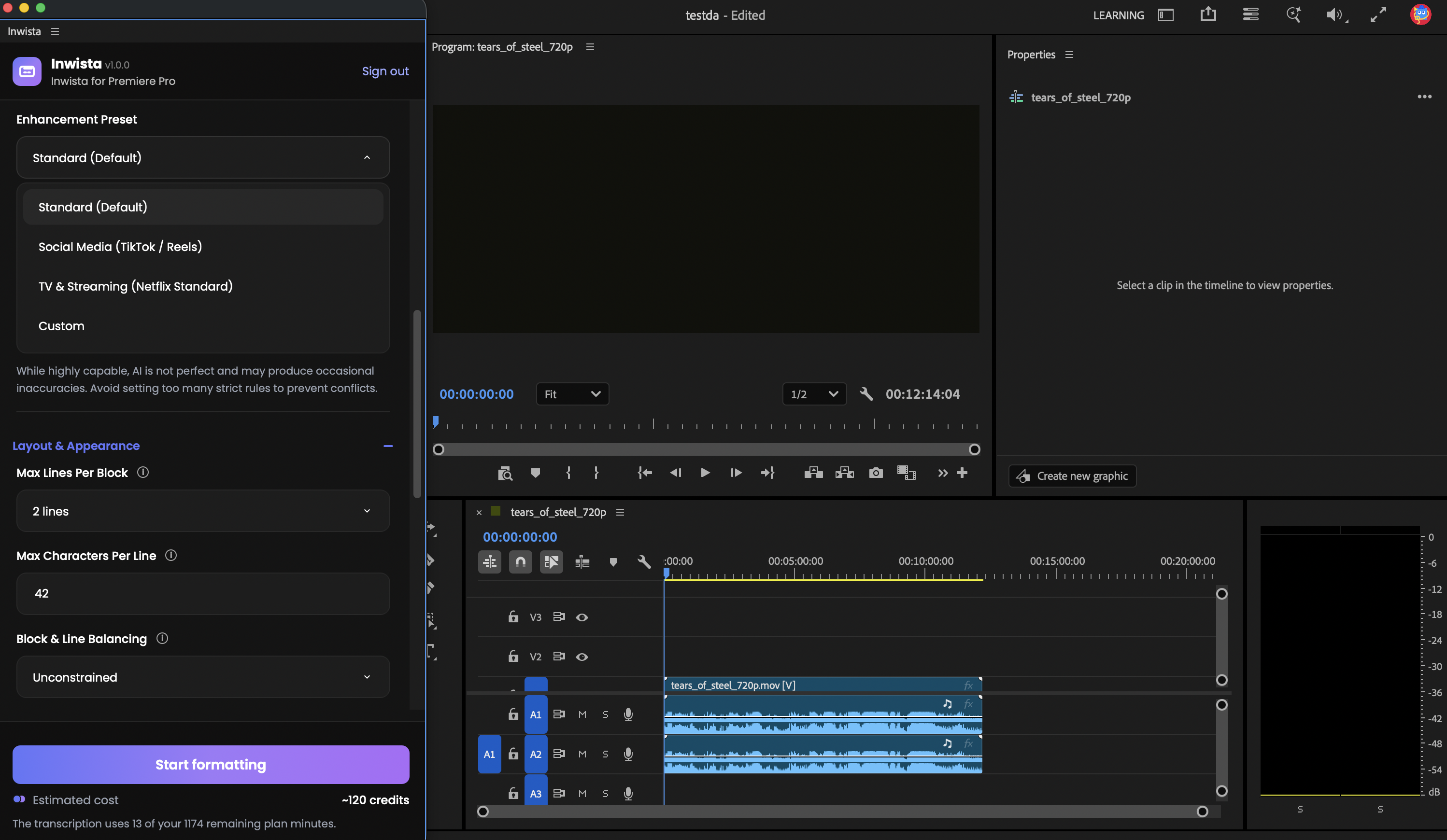Image resolution: width=1447 pixels, height=840 pixels.
Task: Click Inwista panel vertical scrollbar
Action: coord(417,405)
